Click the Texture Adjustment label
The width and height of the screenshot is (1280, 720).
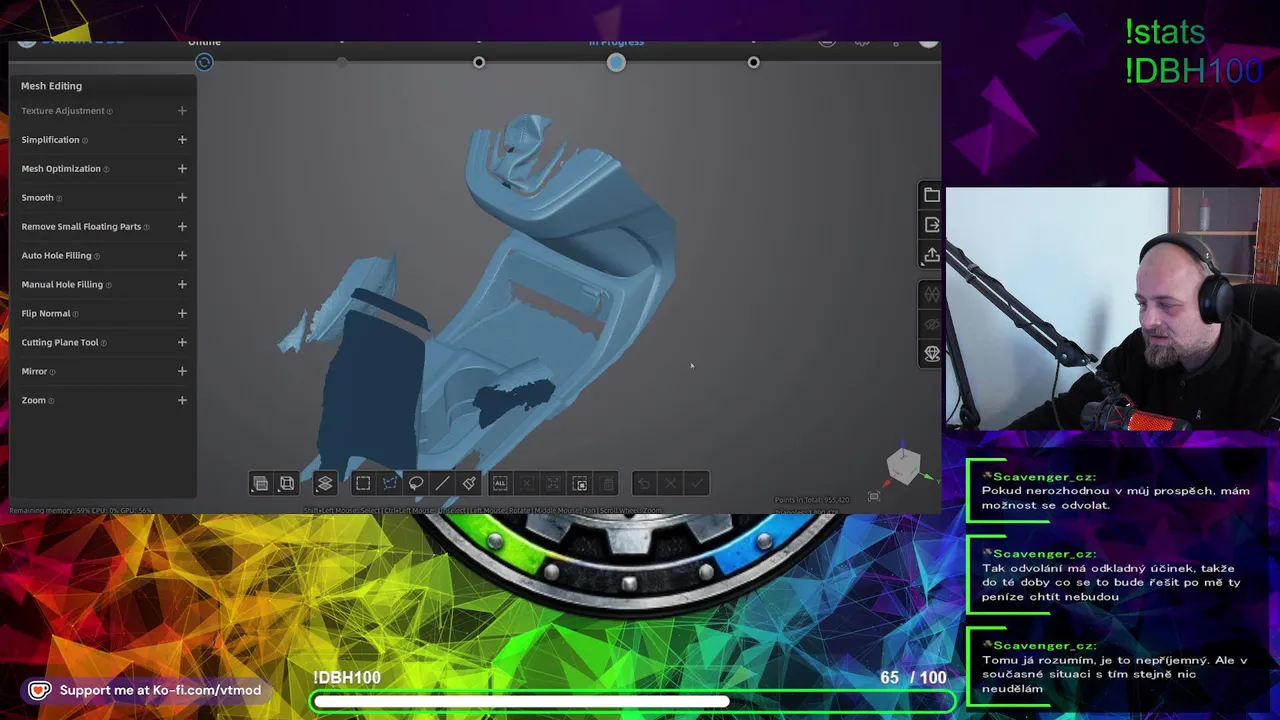[x=63, y=111]
